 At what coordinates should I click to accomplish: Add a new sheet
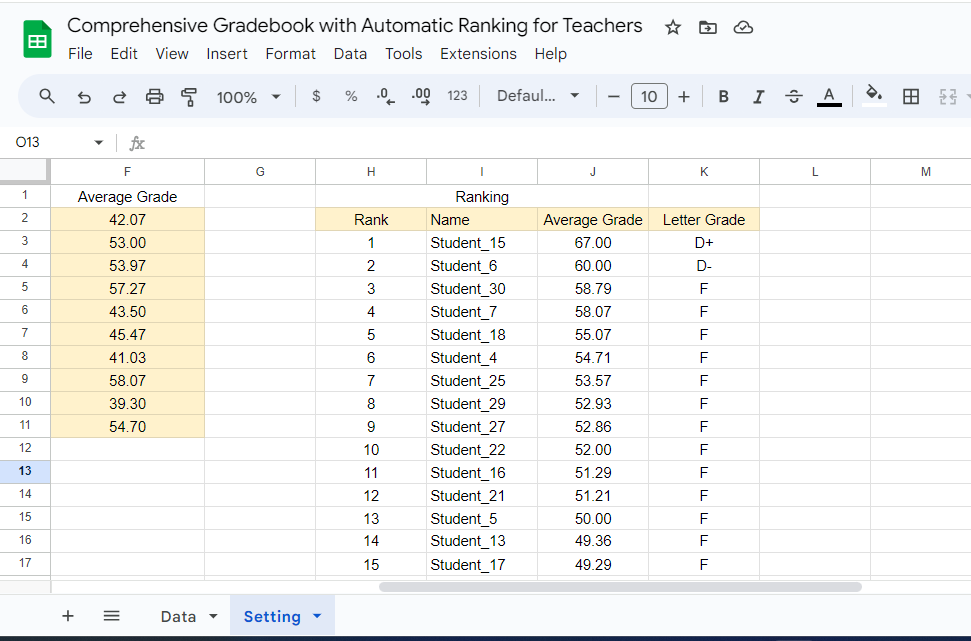(x=67, y=616)
